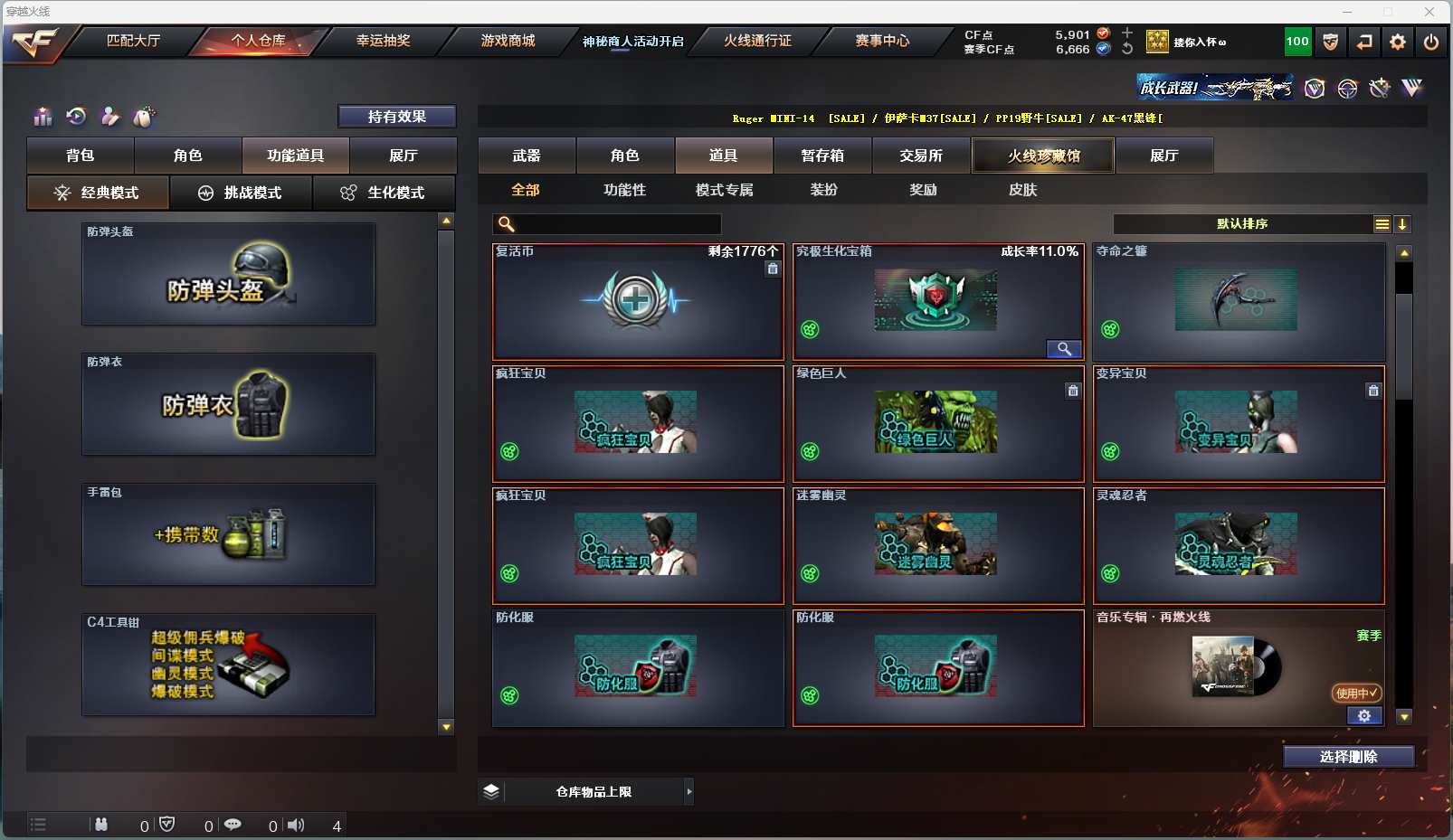Toggle the 使用中 status on music album
This screenshot has width=1453, height=840.
1356,694
